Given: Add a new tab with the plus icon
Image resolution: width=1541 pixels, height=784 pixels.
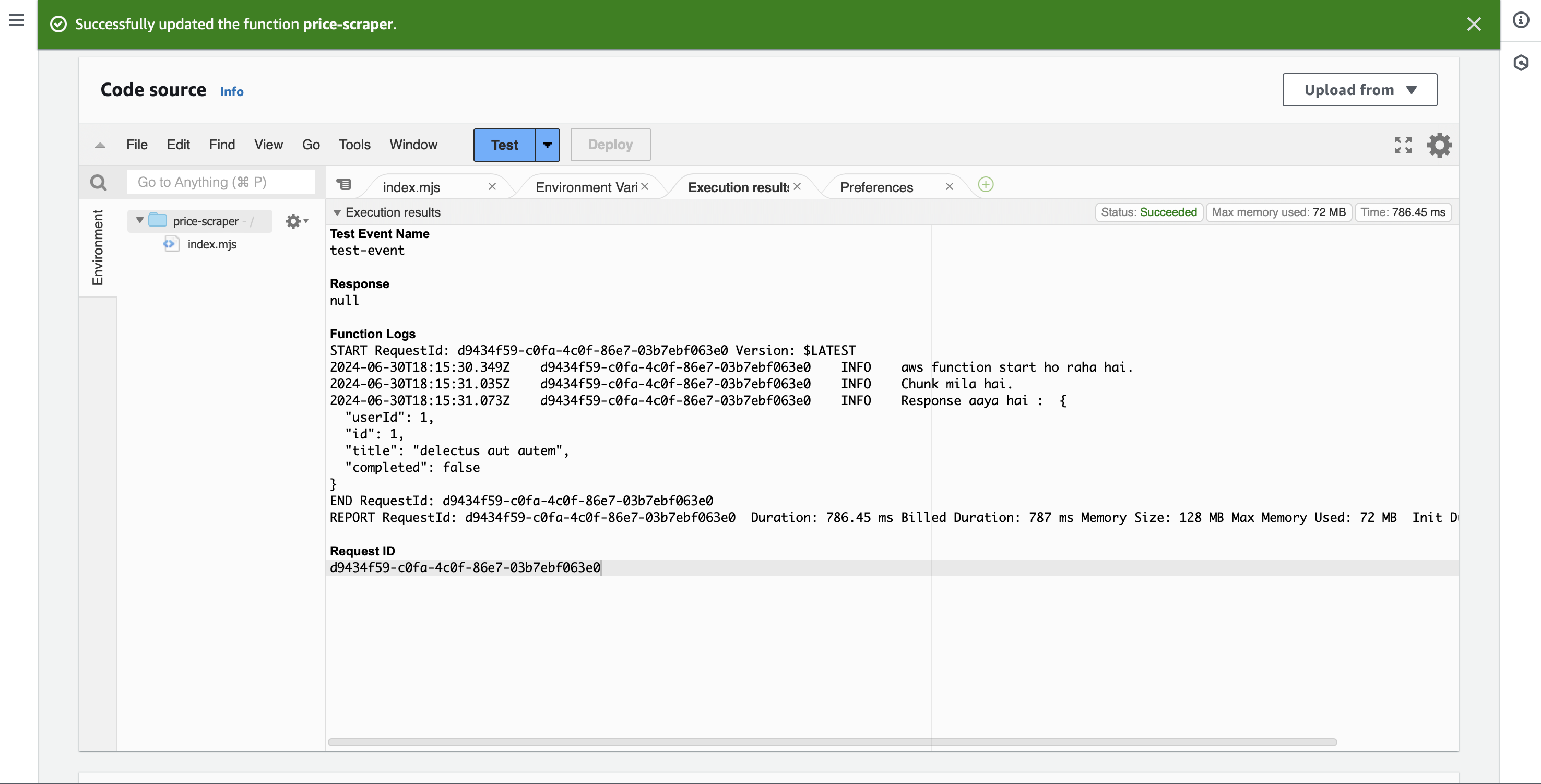Looking at the screenshot, I should tap(986, 184).
